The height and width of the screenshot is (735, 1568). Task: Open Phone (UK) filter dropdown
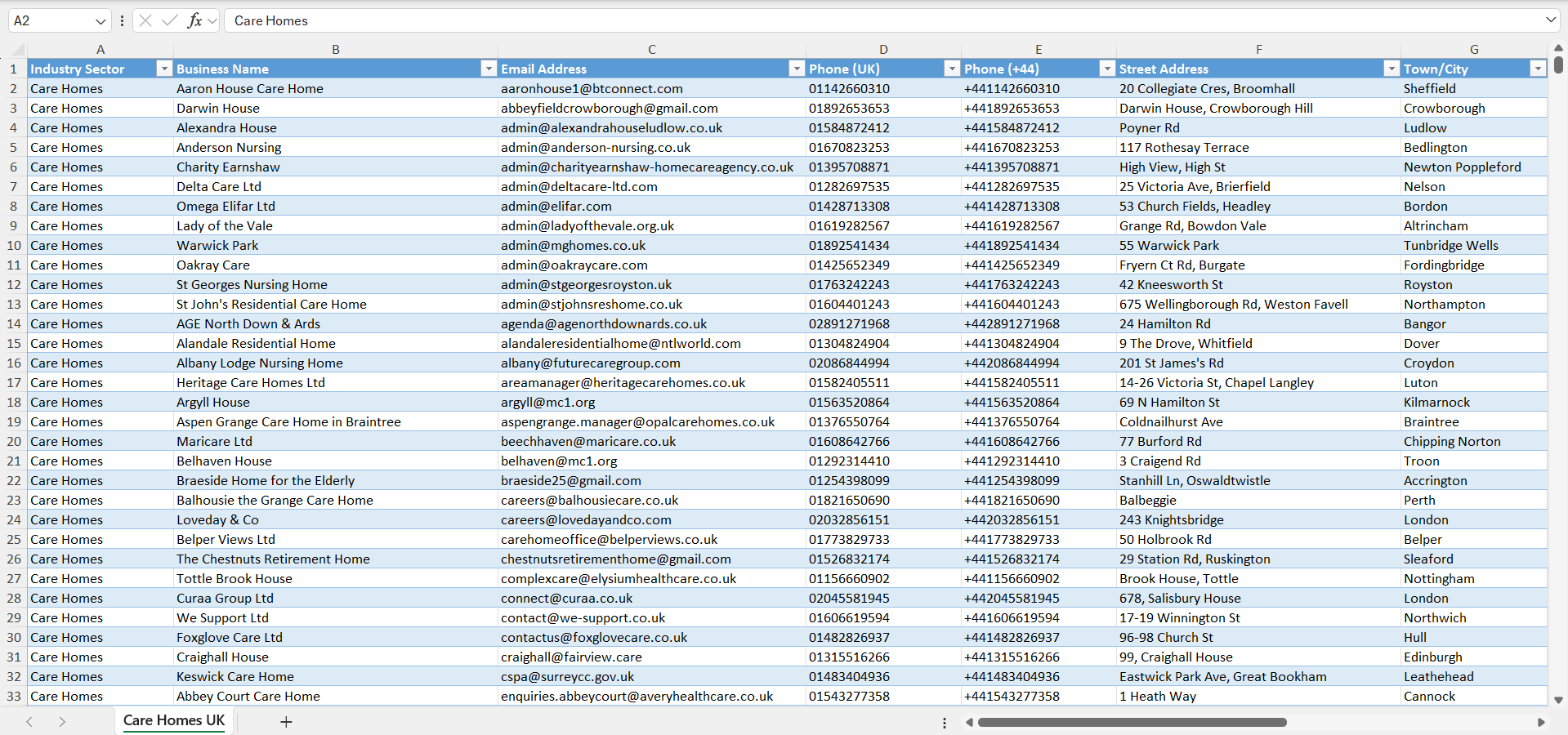point(952,69)
